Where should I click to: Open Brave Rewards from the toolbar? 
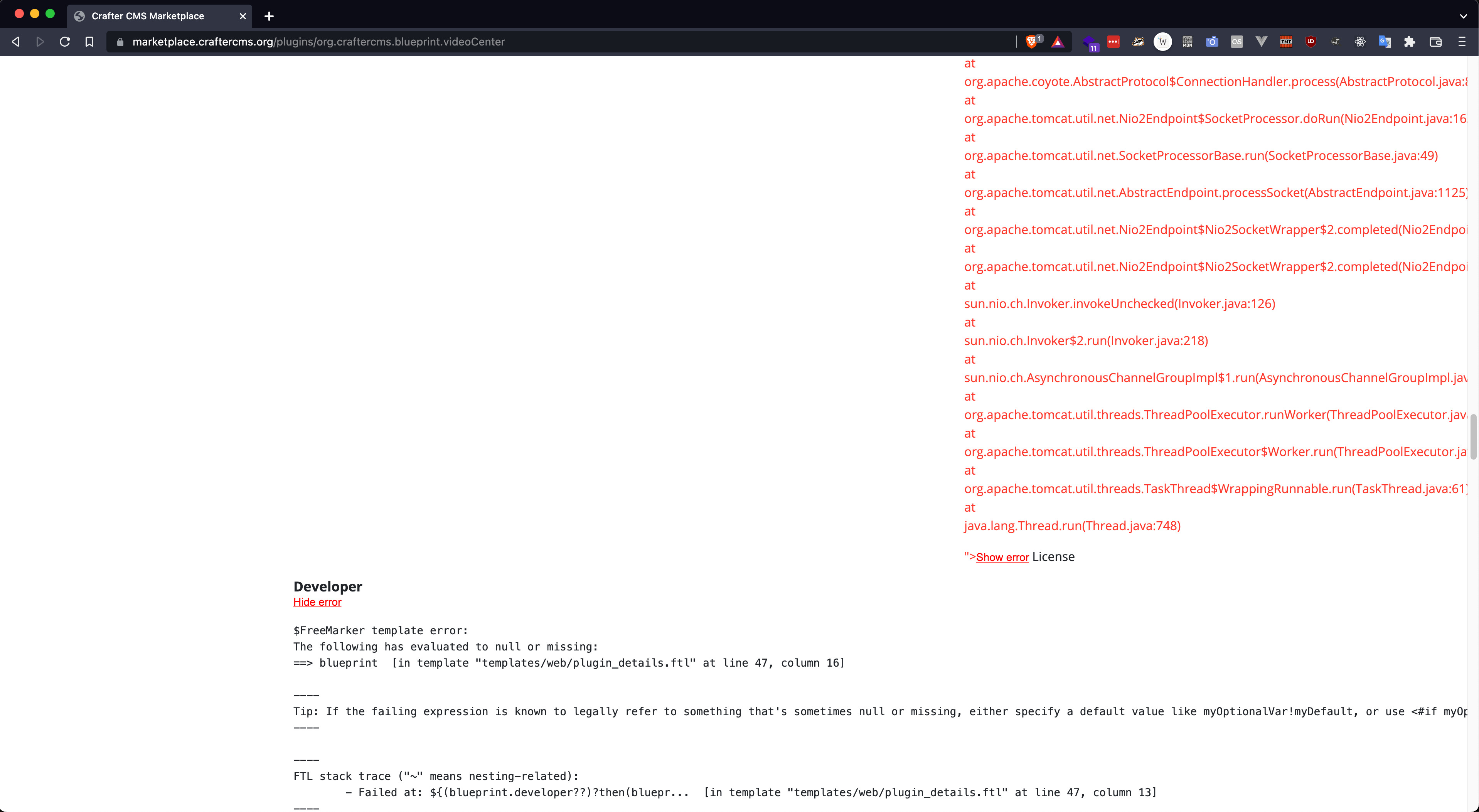click(1058, 41)
